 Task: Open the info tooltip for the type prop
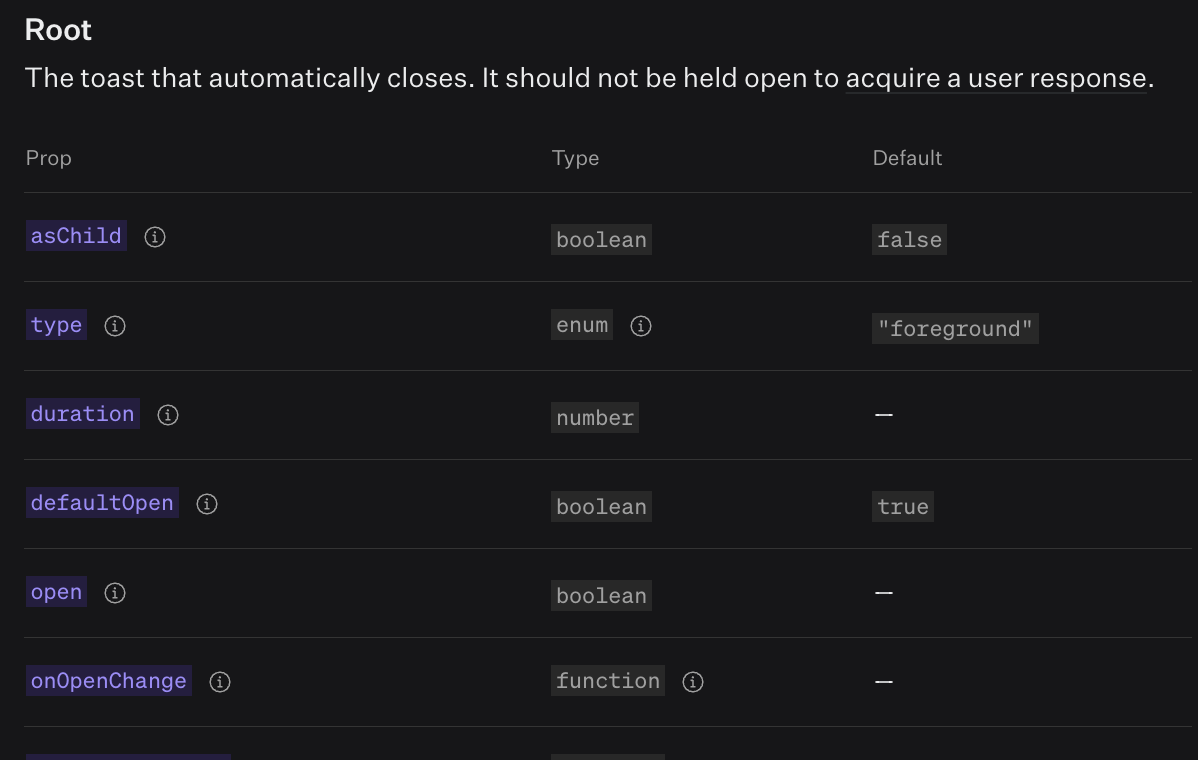[x=114, y=326]
